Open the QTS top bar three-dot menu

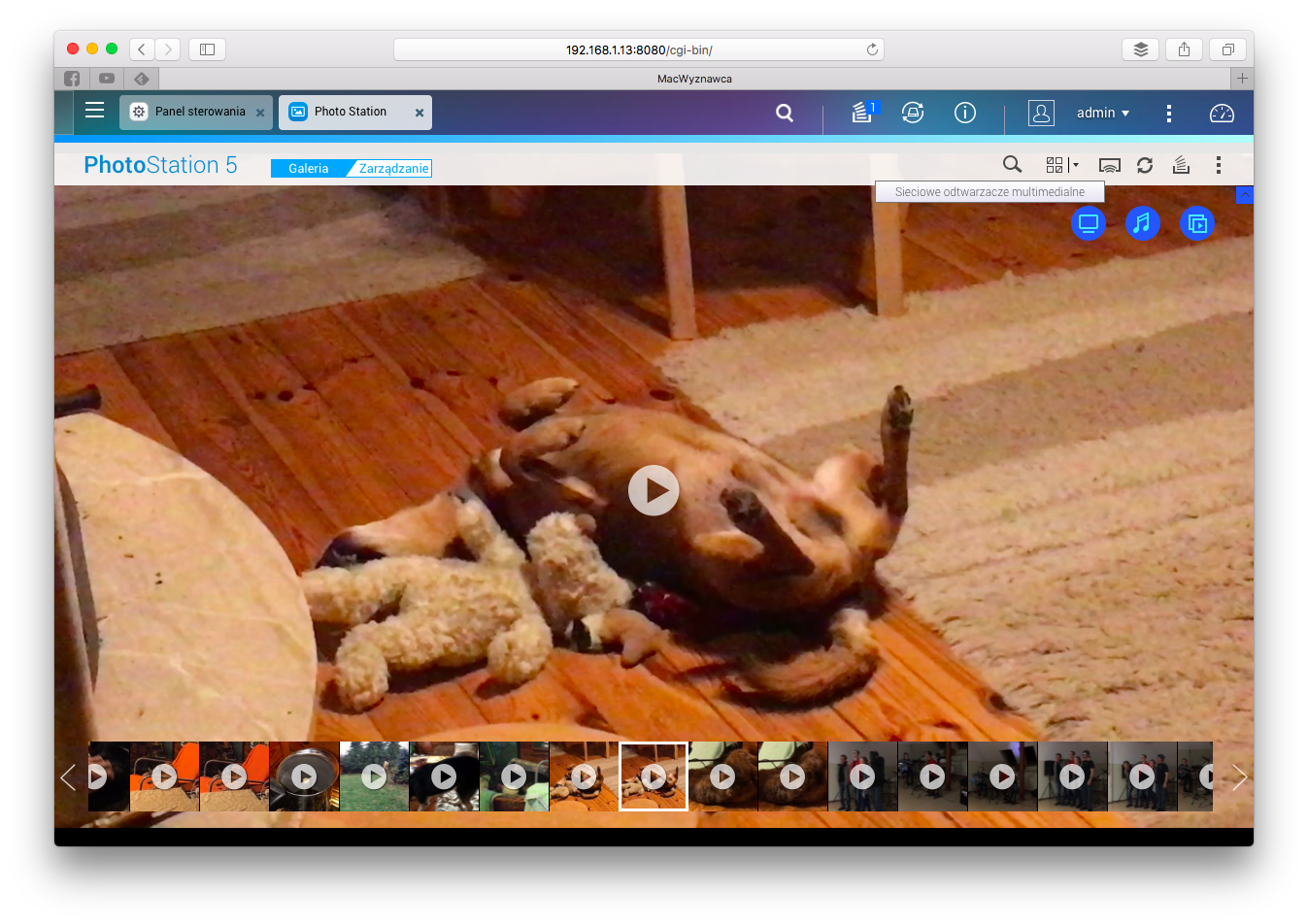(x=1169, y=114)
